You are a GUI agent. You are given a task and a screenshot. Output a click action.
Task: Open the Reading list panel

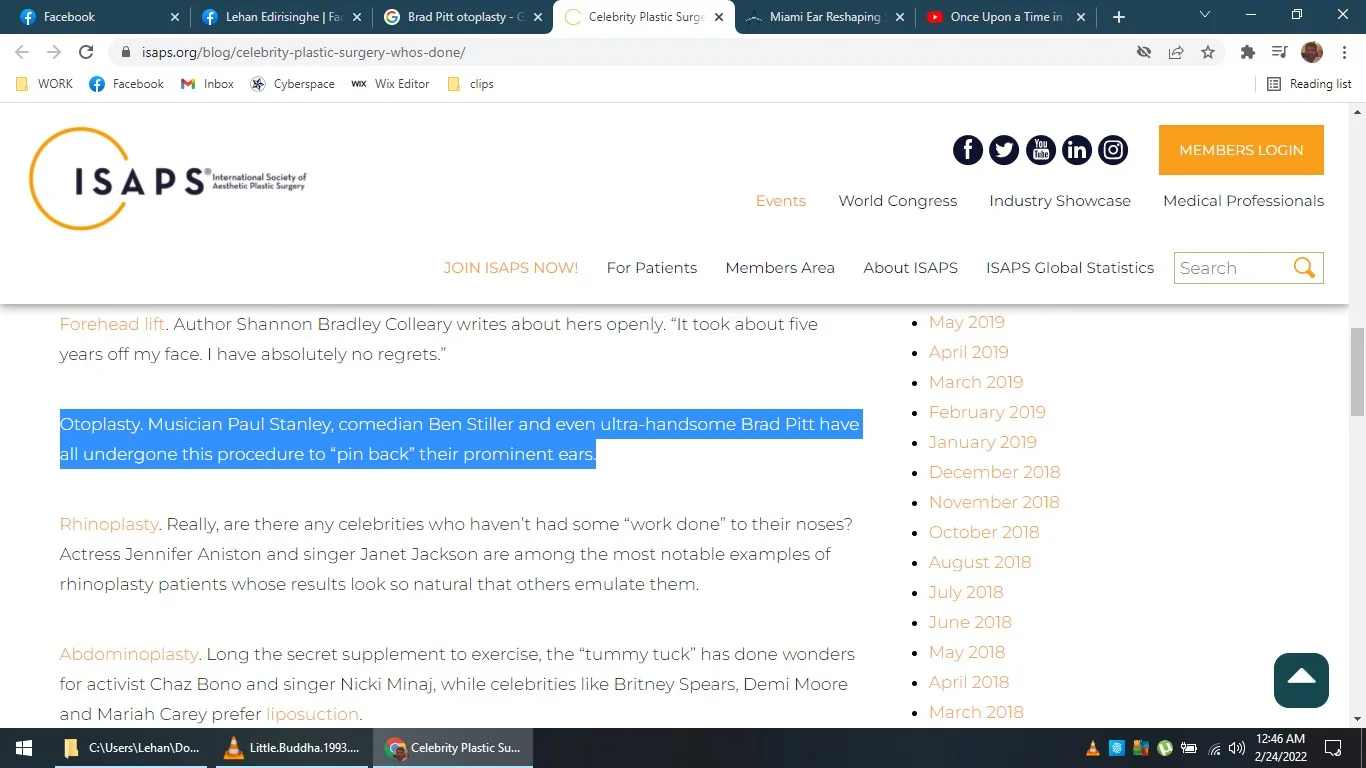tap(1309, 84)
